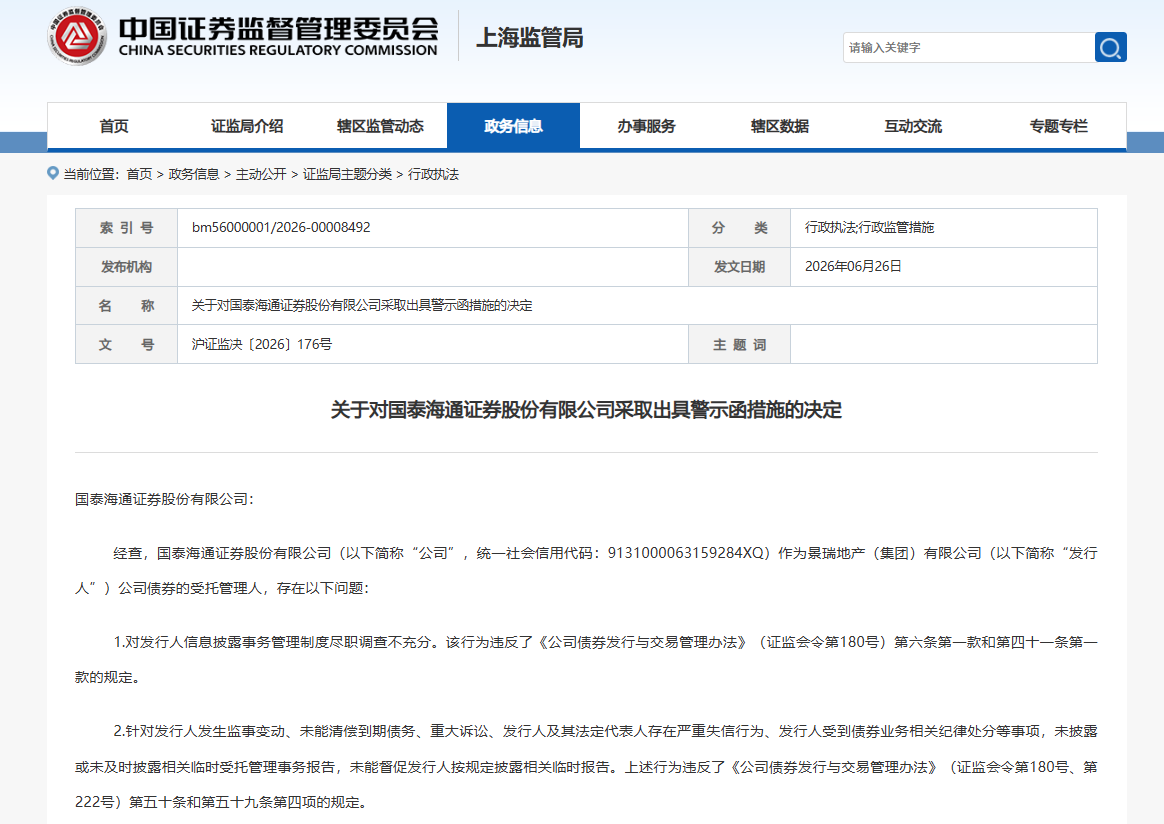Open the 辖区数据 navigation tab
This screenshot has width=1164, height=824.
[779, 126]
